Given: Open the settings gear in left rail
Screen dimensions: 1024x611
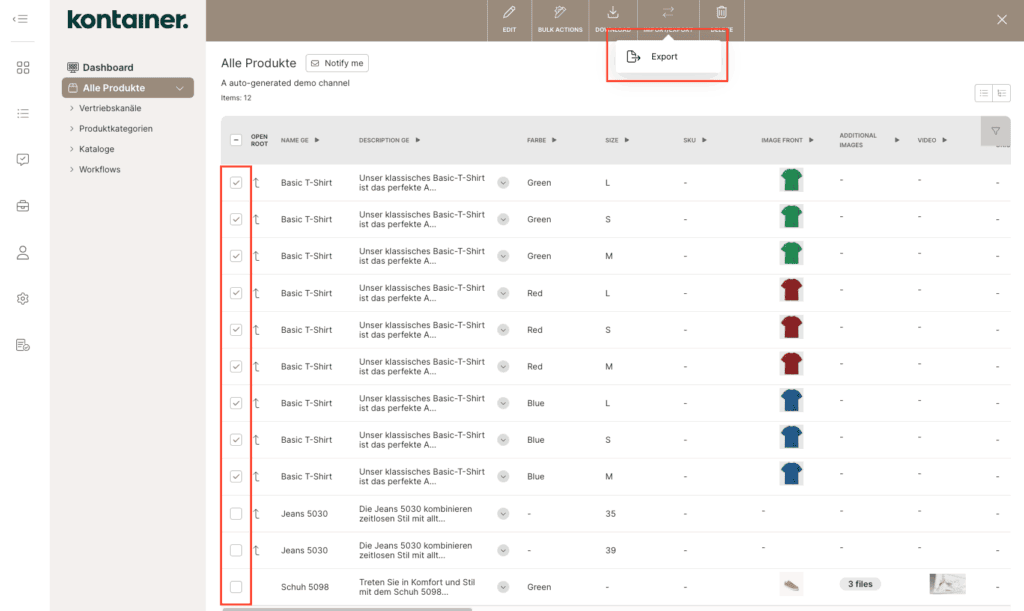Looking at the screenshot, I should click(x=23, y=299).
